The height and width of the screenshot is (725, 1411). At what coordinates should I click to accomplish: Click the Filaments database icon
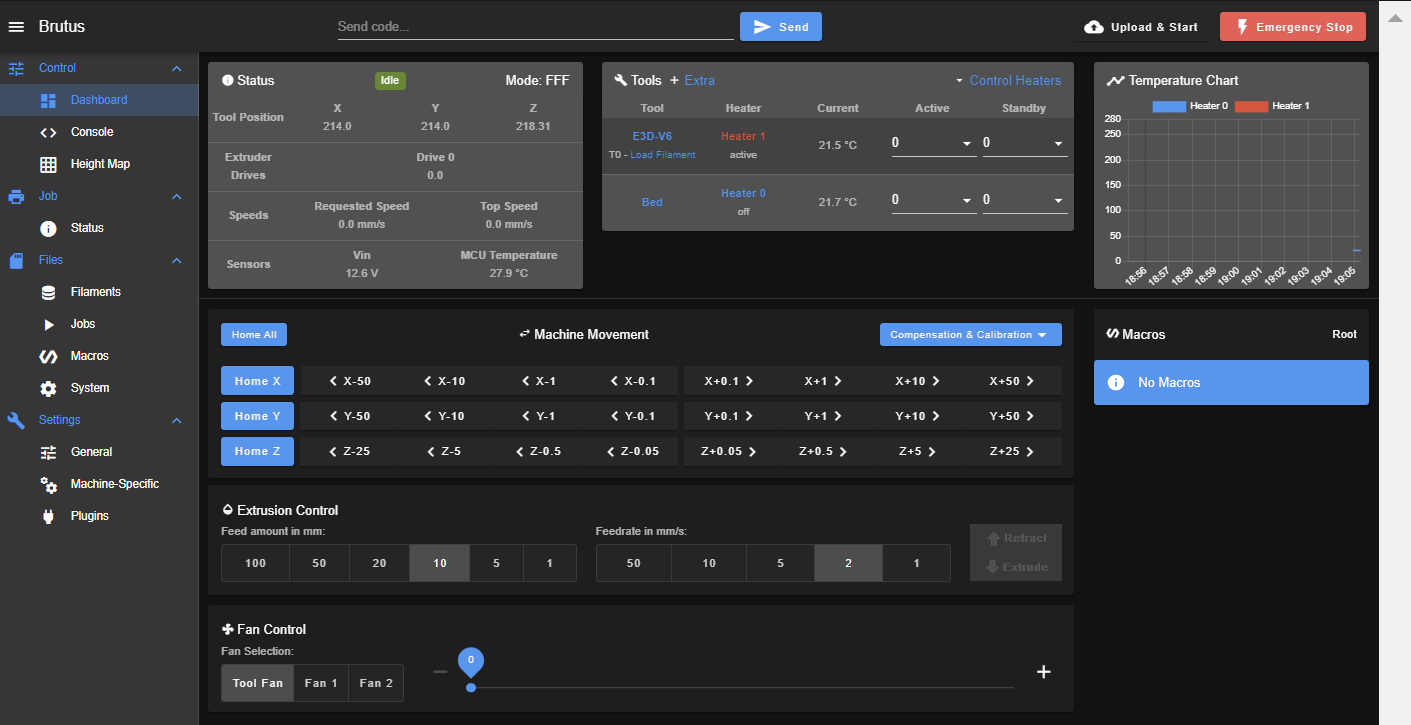pyautogui.click(x=48, y=292)
